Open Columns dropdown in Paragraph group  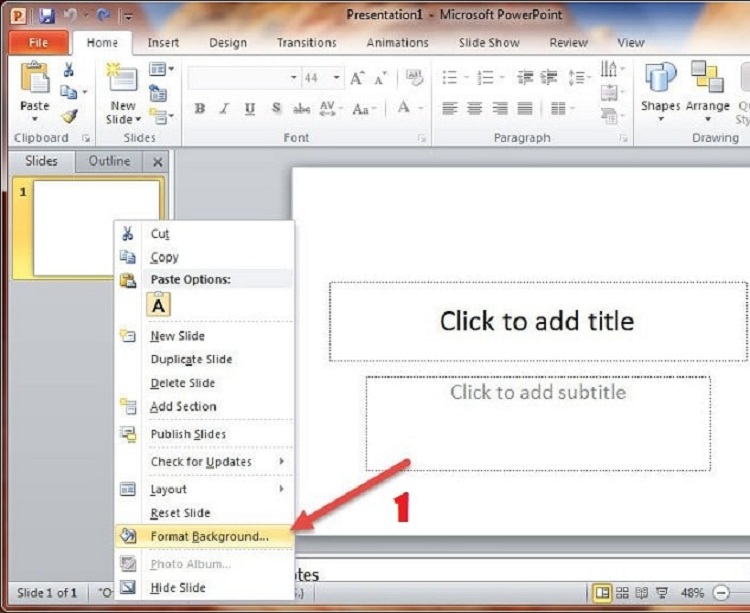click(562, 109)
